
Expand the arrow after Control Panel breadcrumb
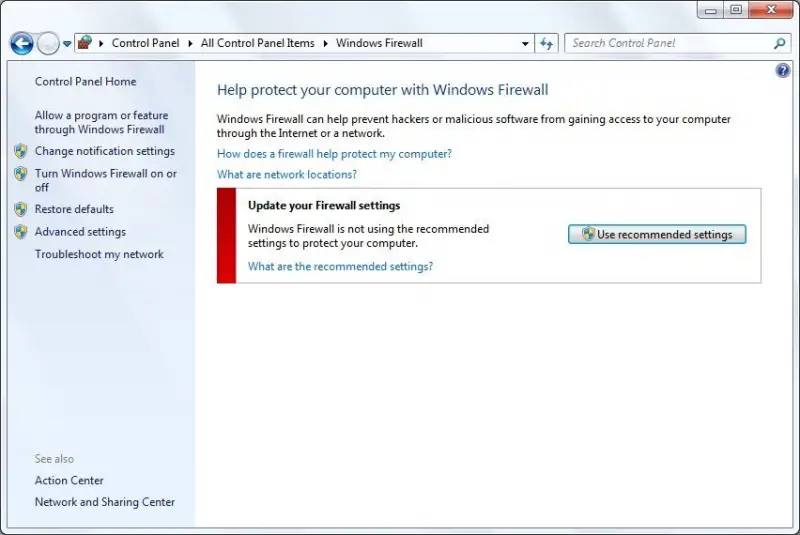pos(190,43)
